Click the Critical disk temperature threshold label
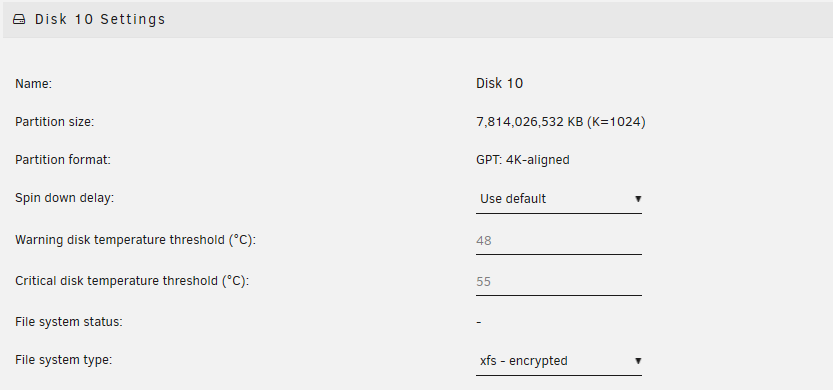 click(x=132, y=281)
